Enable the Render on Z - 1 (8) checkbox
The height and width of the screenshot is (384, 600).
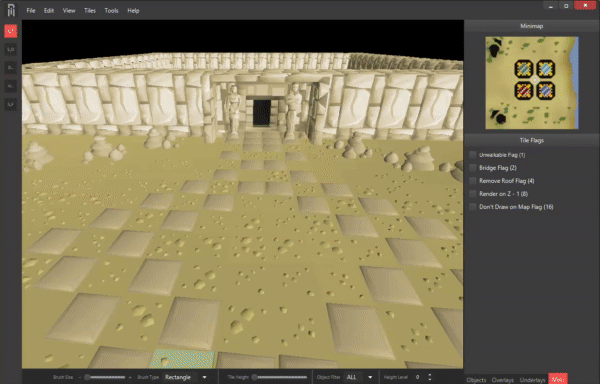click(x=473, y=194)
